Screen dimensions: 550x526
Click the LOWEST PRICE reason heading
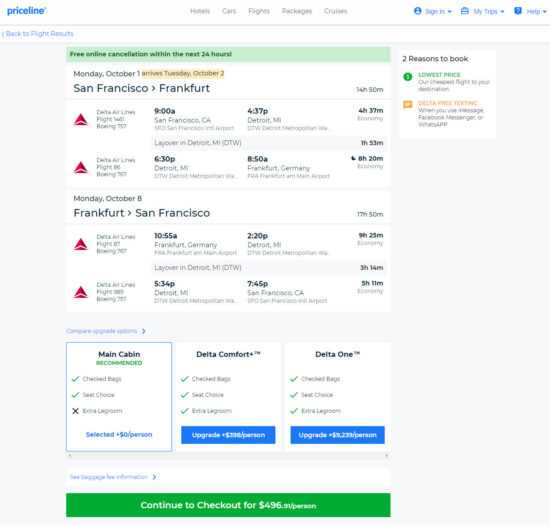[439, 75]
